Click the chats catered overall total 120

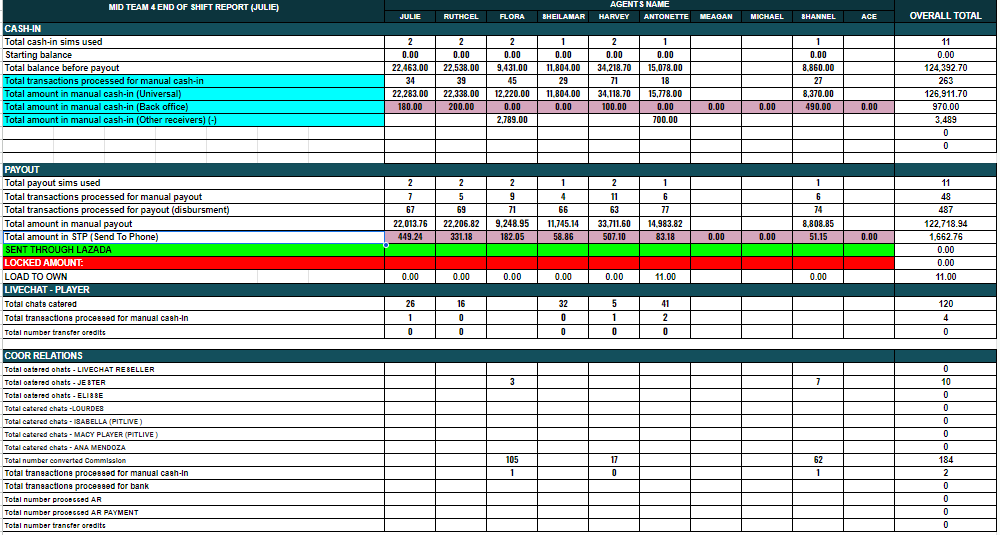[x=946, y=304]
